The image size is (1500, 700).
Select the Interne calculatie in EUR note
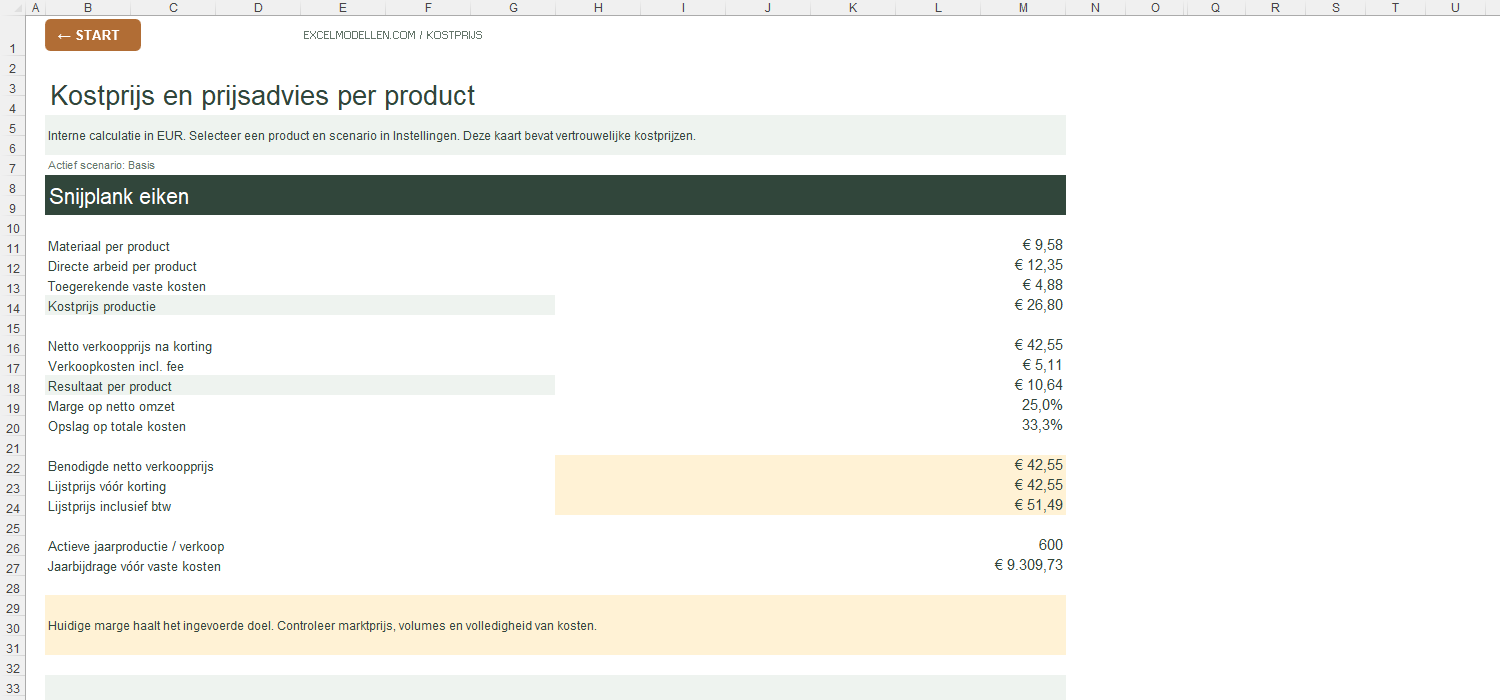pos(555,135)
